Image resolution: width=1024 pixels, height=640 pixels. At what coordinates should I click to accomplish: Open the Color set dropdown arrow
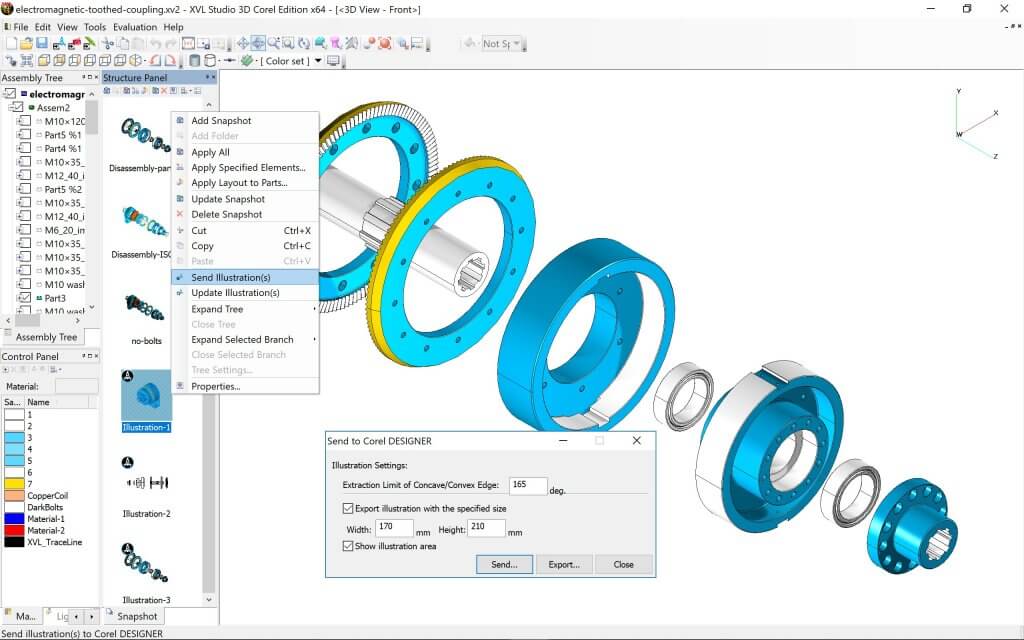coord(318,61)
